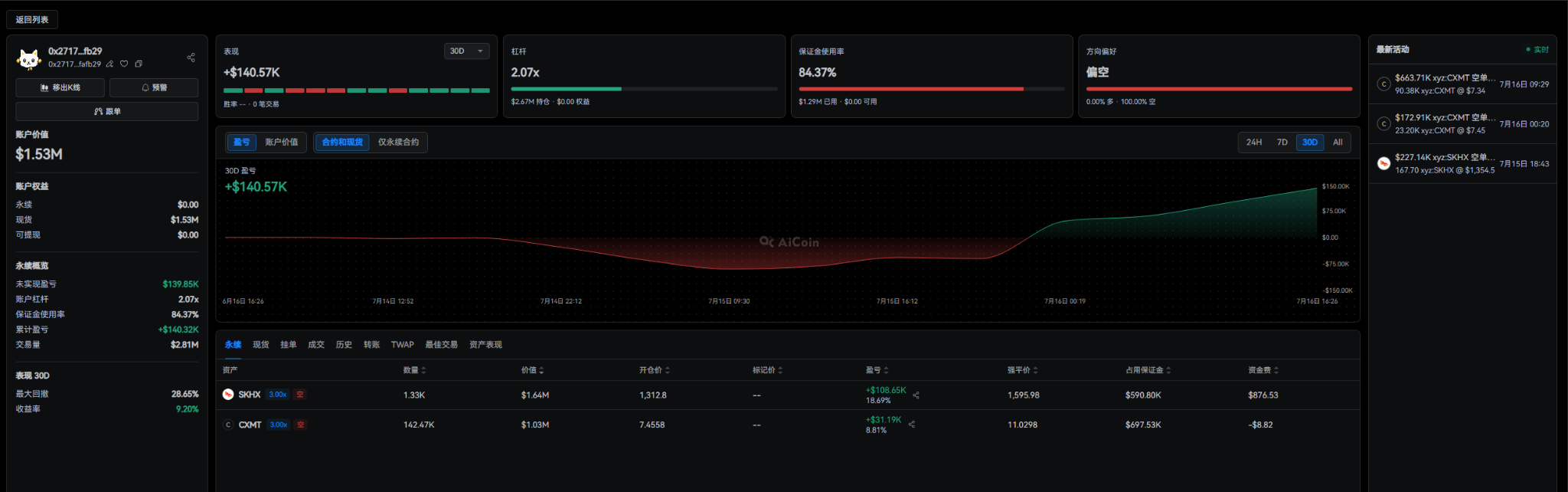Select the 仅永续合约 filter

(x=398, y=143)
